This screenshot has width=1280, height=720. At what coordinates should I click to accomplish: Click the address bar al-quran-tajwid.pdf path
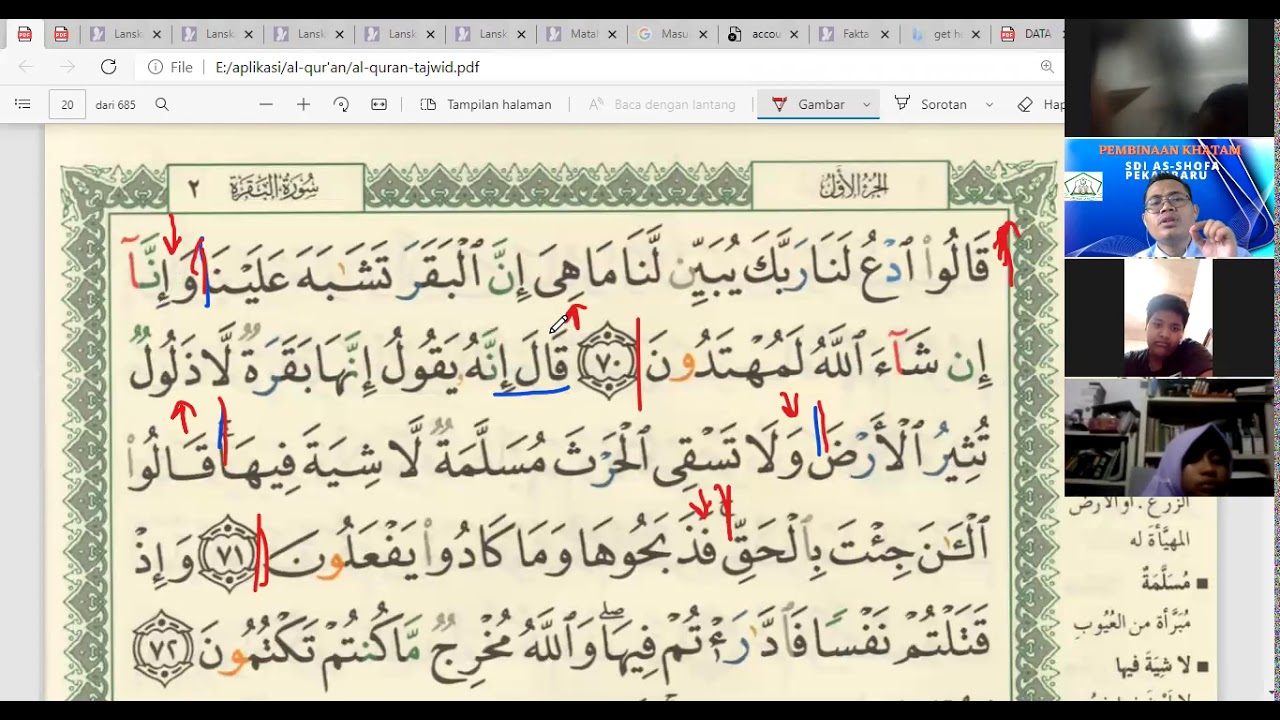[347, 67]
